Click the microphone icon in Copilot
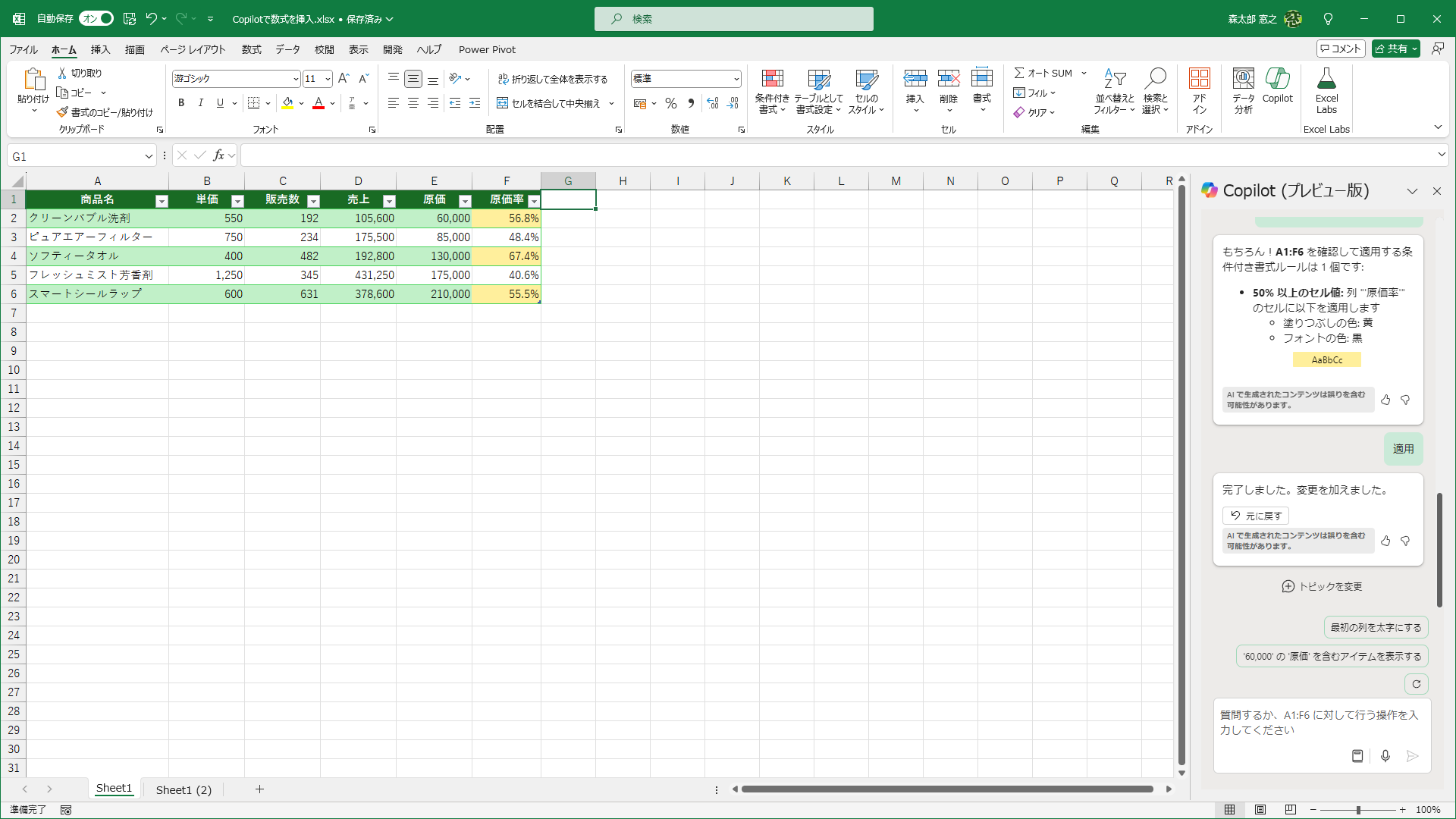Viewport: 1456px width, 819px height. (1385, 756)
